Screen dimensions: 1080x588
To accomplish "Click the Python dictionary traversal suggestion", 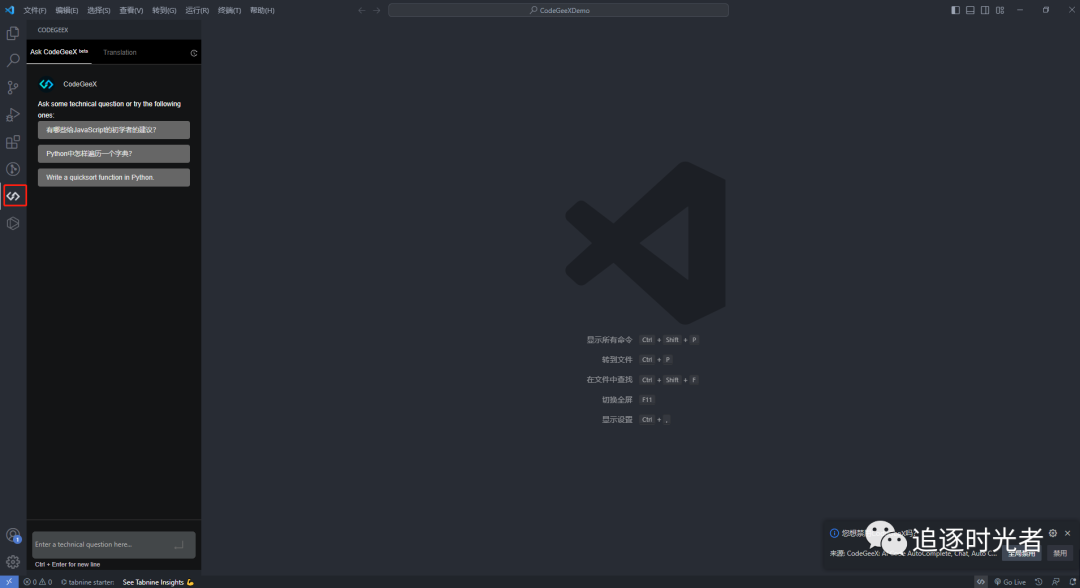I will [x=114, y=154].
